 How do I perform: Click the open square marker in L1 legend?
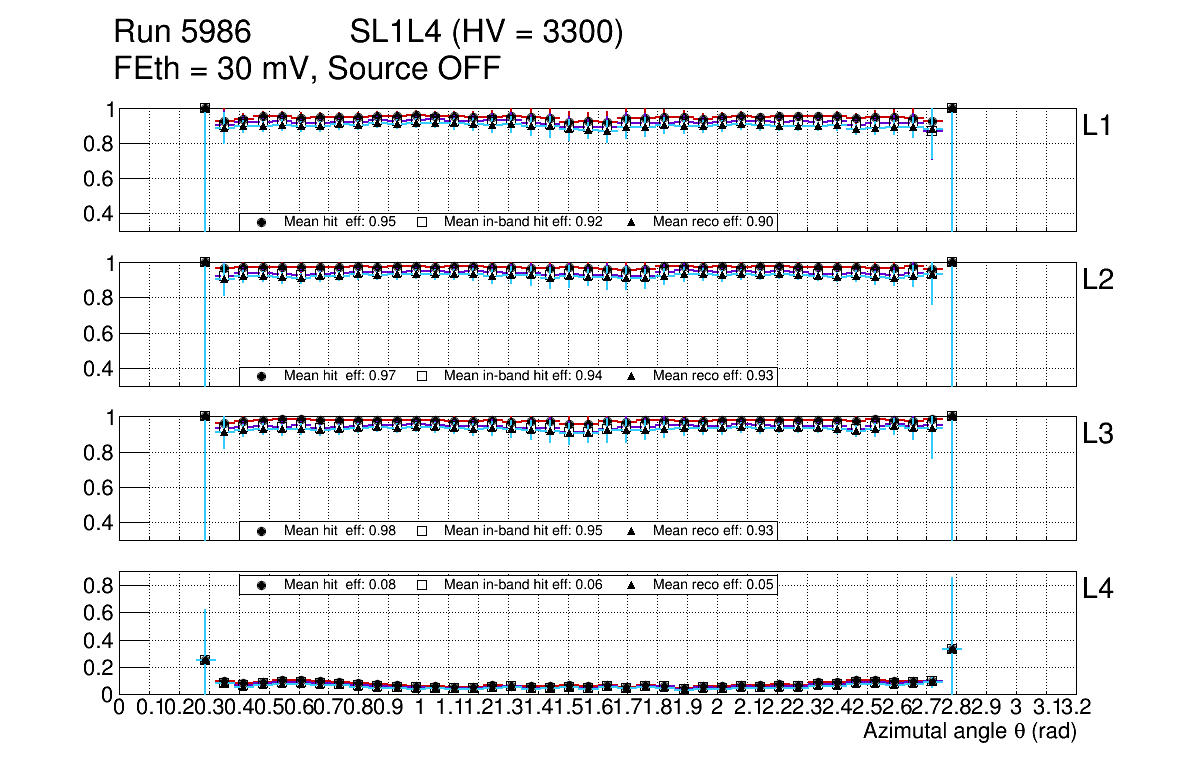pos(422,223)
